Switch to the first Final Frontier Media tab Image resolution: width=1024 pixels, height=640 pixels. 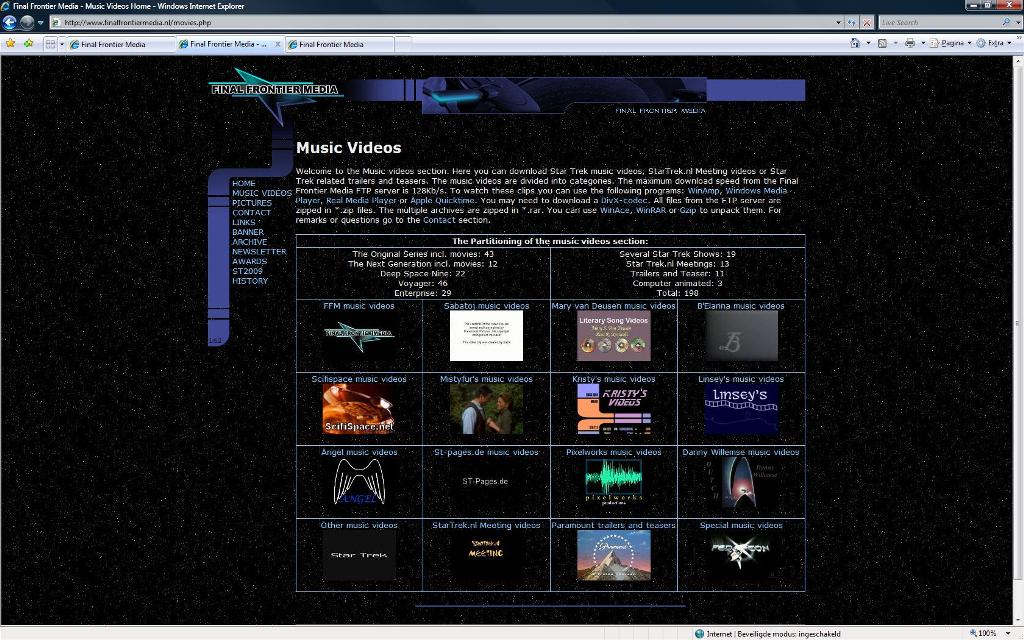click(121, 44)
